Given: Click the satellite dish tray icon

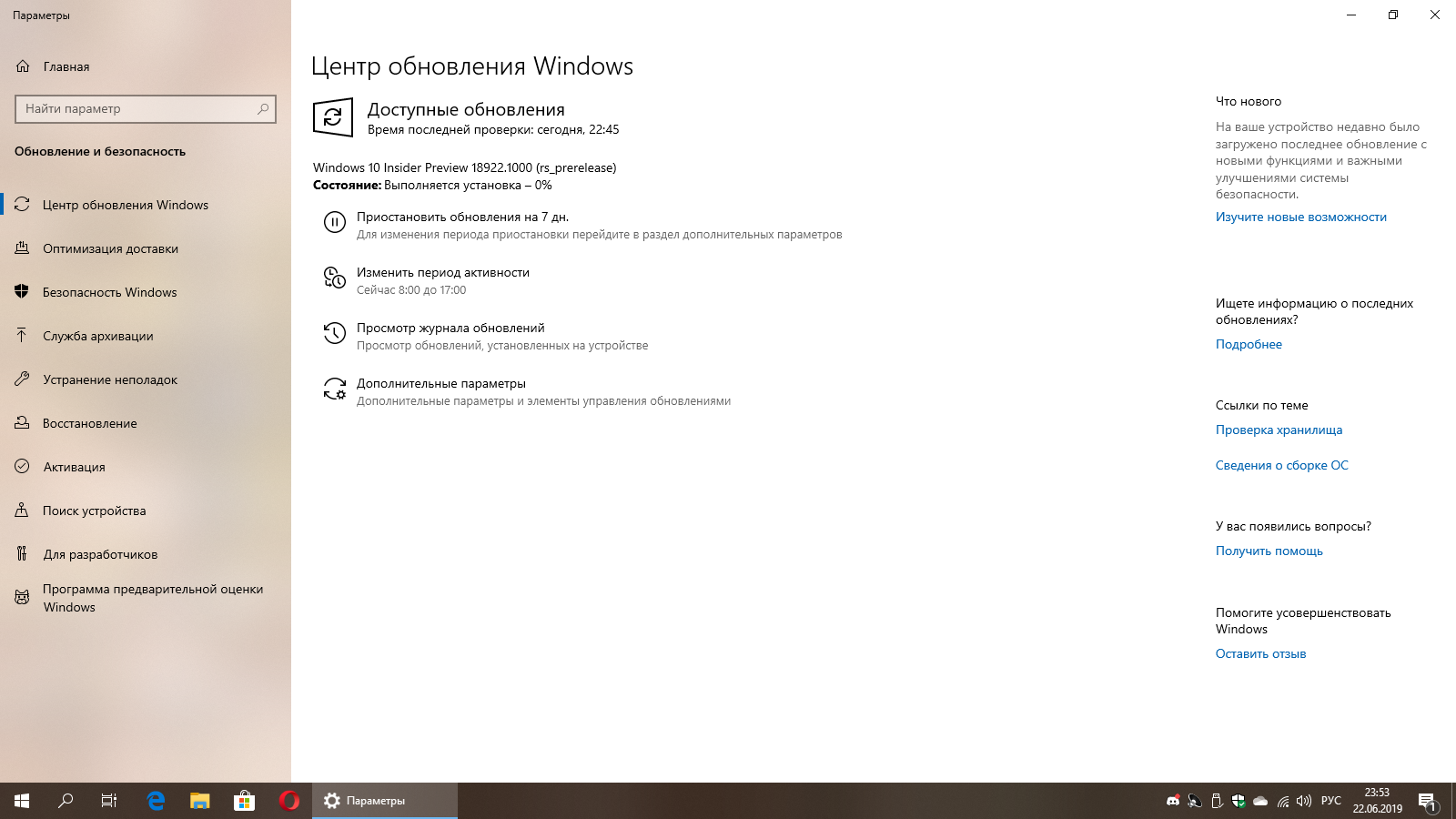Looking at the screenshot, I should (x=1195, y=801).
